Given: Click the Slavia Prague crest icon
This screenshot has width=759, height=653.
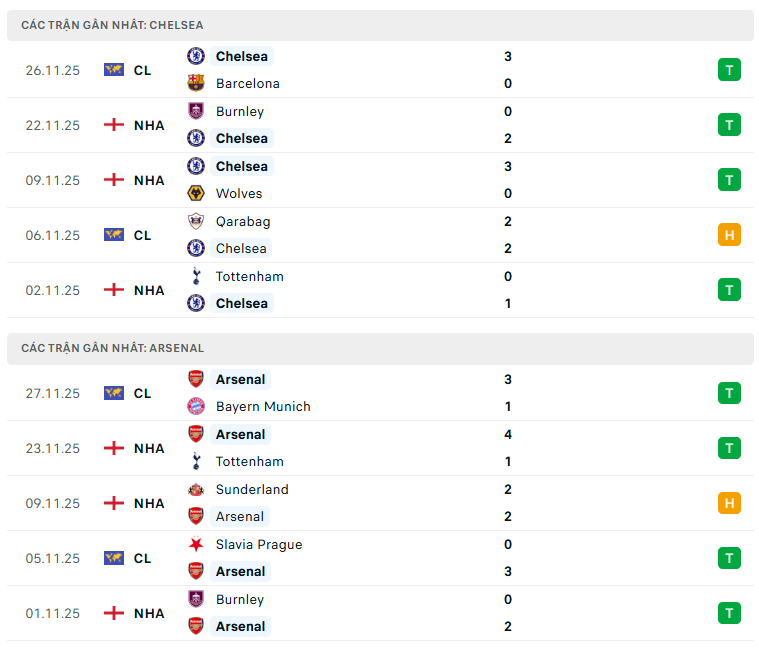Looking at the screenshot, I should pyautogui.click(x=196, y=545).
